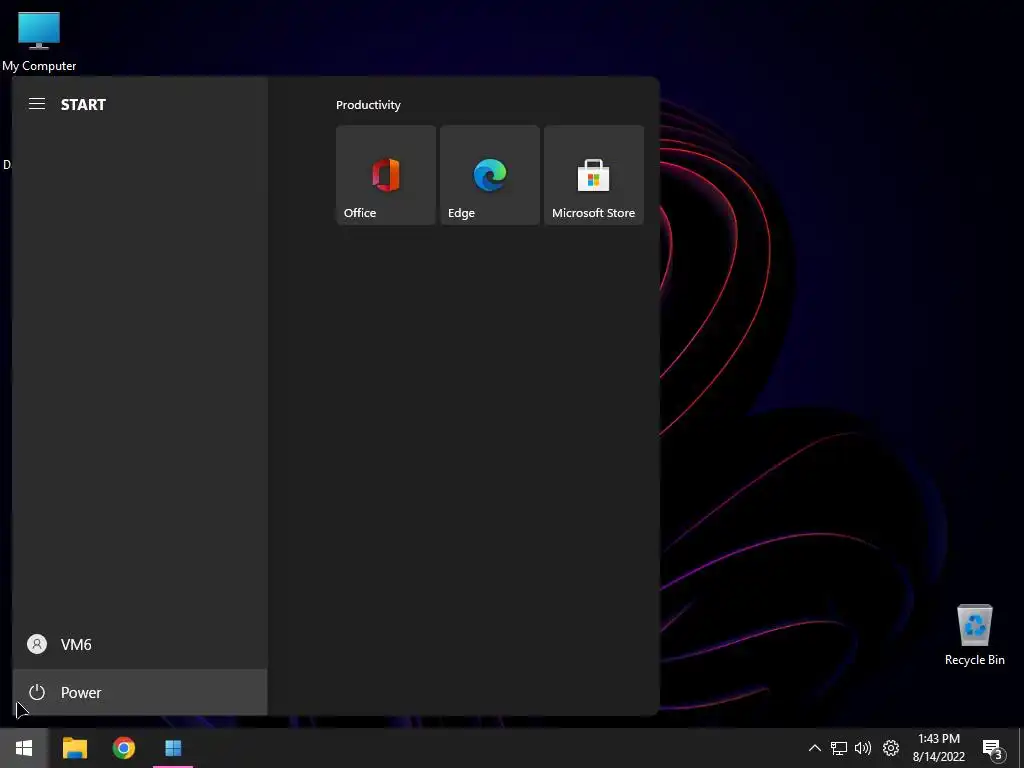Select the Recycle Bin desktop icon
This screenshot has height=768, width=1024.
974,635
